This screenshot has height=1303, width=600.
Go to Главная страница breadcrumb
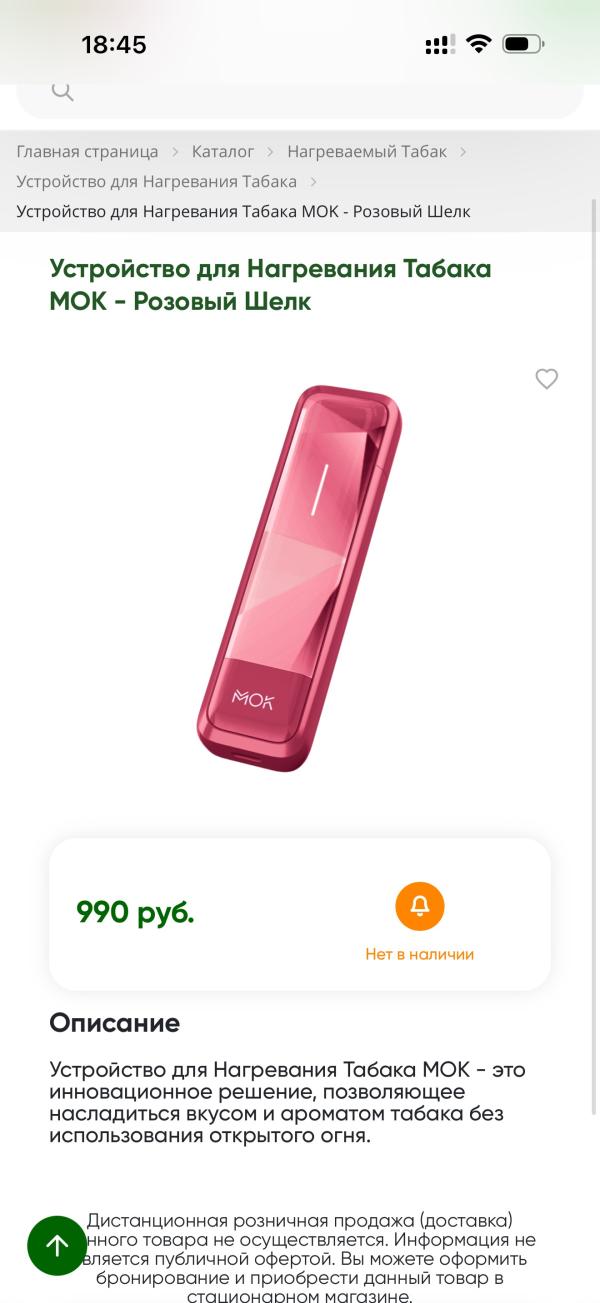pos(87,152)
